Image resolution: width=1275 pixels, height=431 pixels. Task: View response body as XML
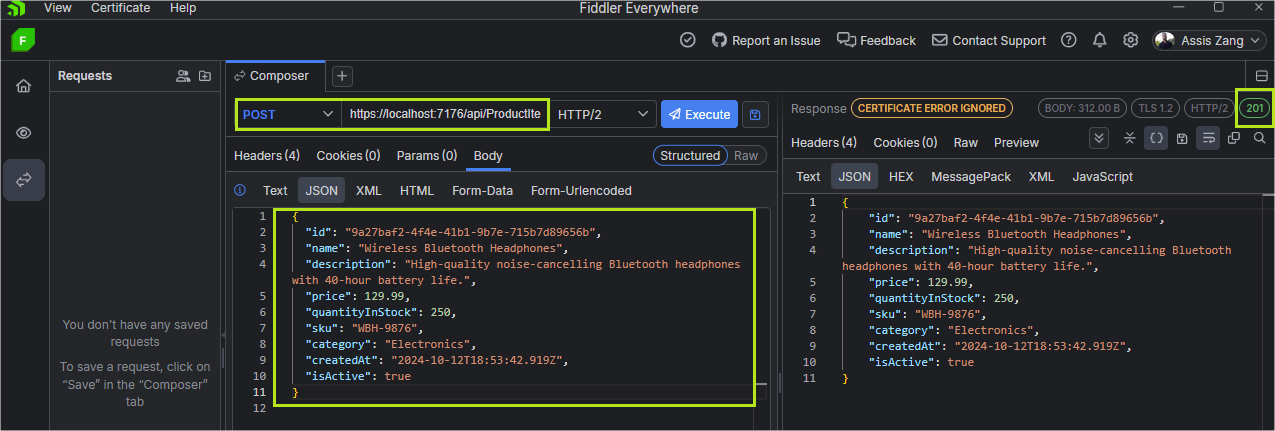tap(1041, 176)
